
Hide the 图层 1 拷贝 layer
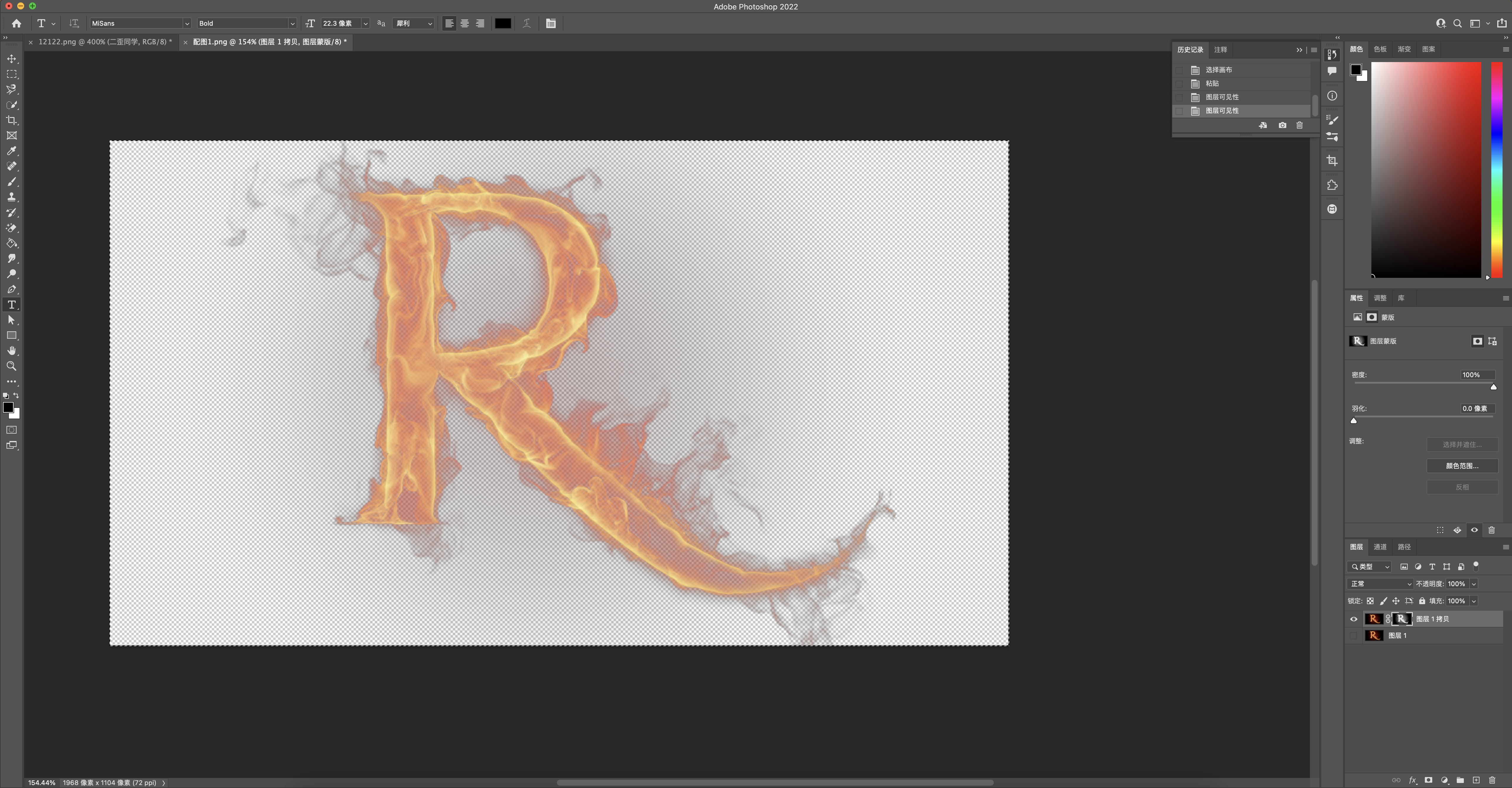click(x=1354, y=619)
